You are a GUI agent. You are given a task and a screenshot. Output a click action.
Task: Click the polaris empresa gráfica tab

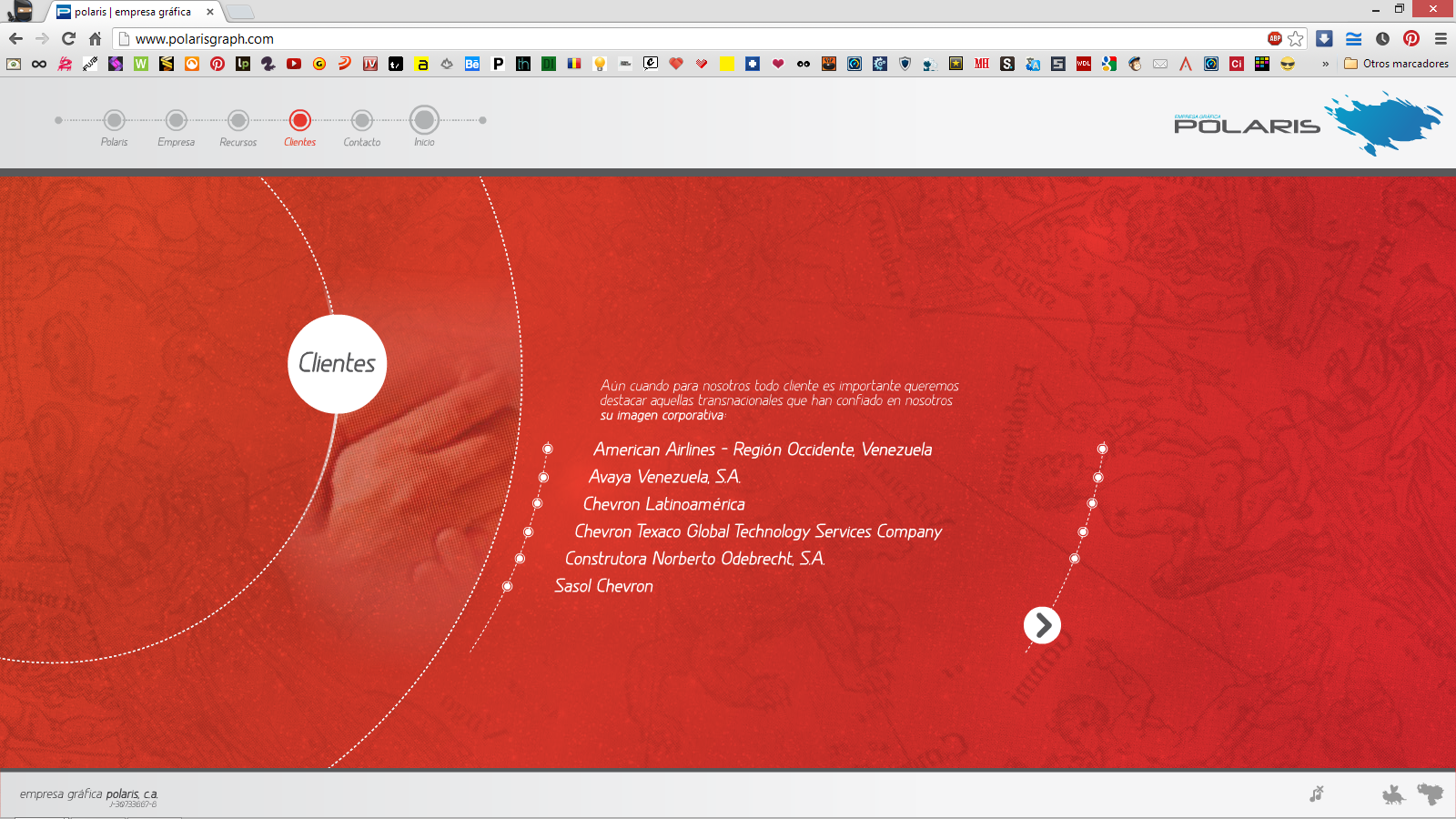click(x=133, y=12)
